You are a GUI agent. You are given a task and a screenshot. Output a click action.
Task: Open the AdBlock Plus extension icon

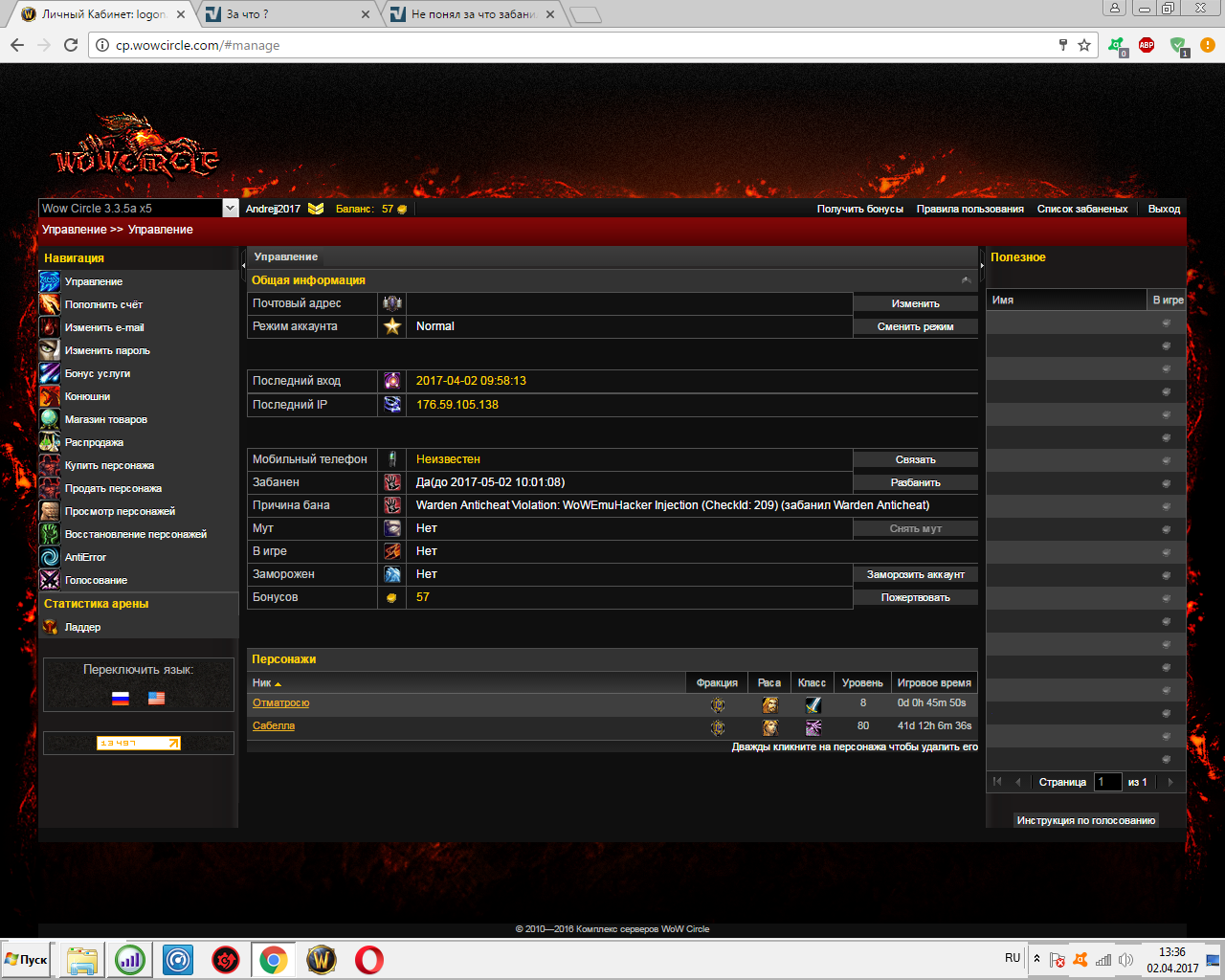1147,45
